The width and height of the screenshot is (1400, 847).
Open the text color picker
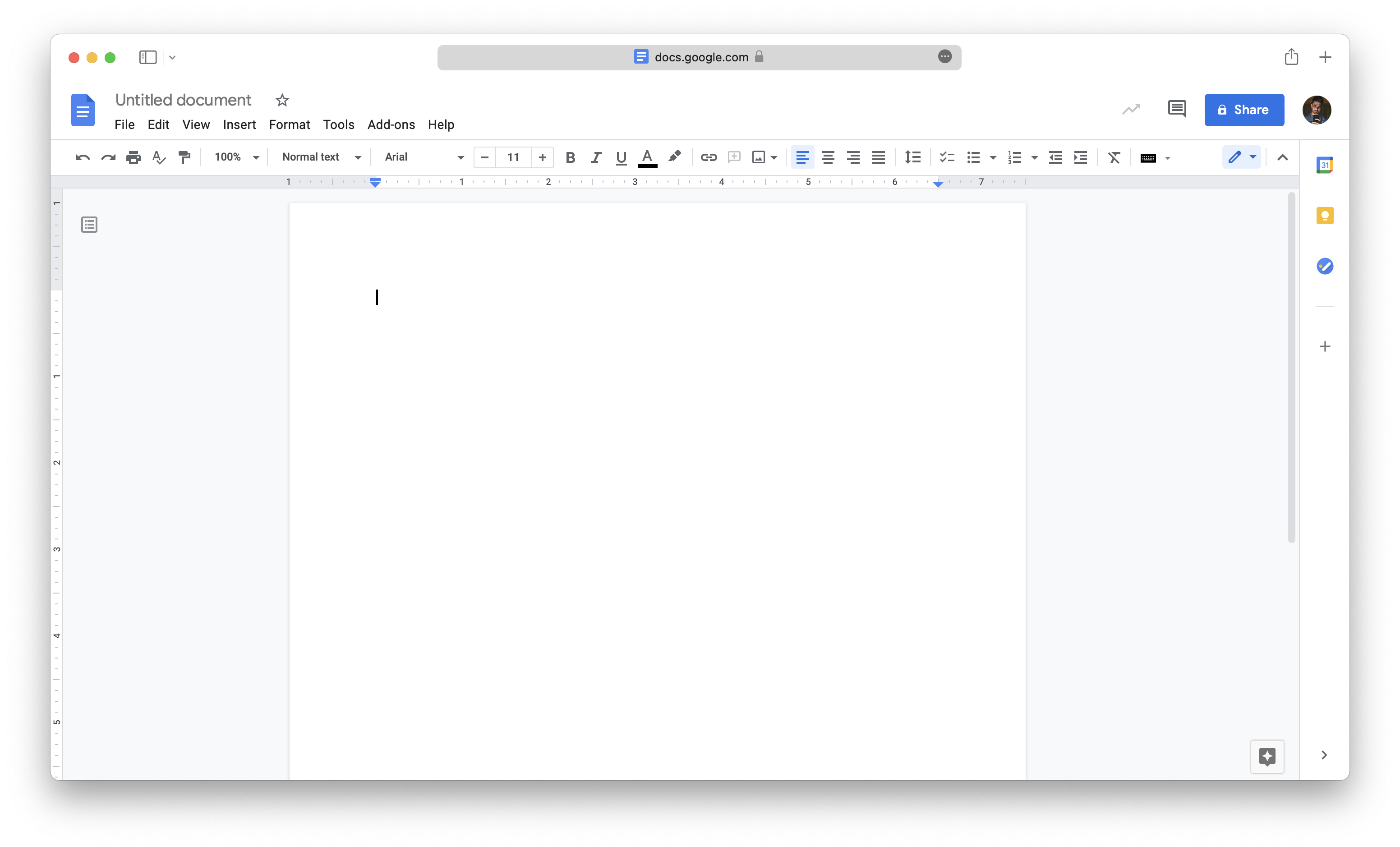(647, 157)
